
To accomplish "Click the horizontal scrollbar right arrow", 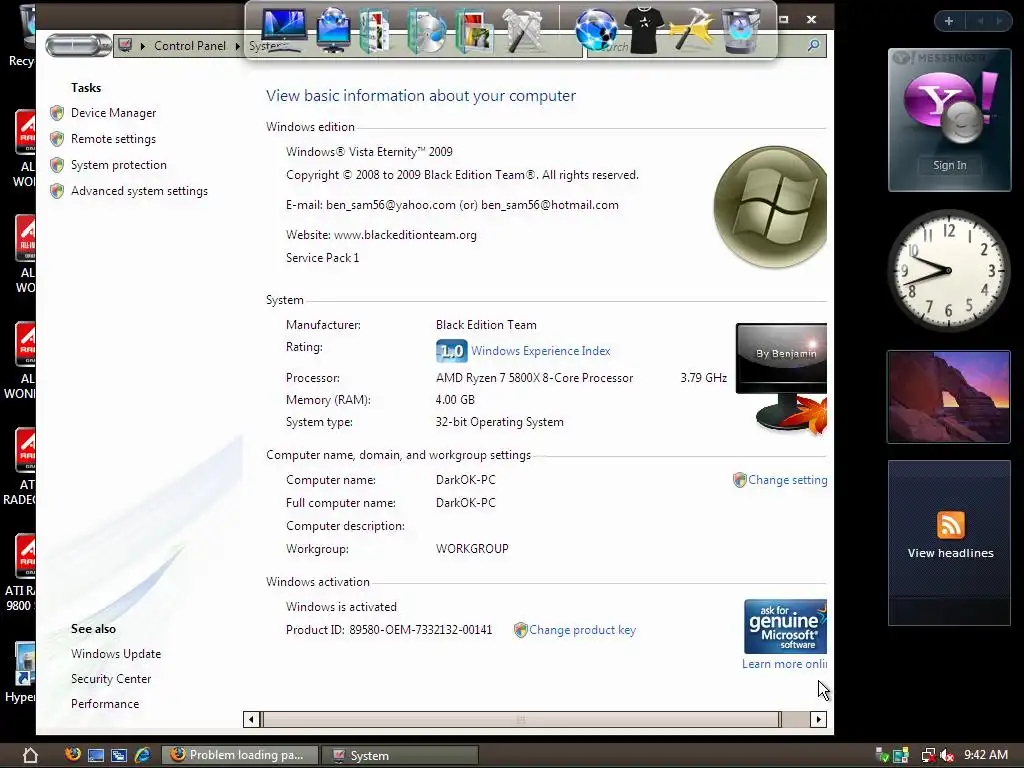I will click(x=818, y=720).
